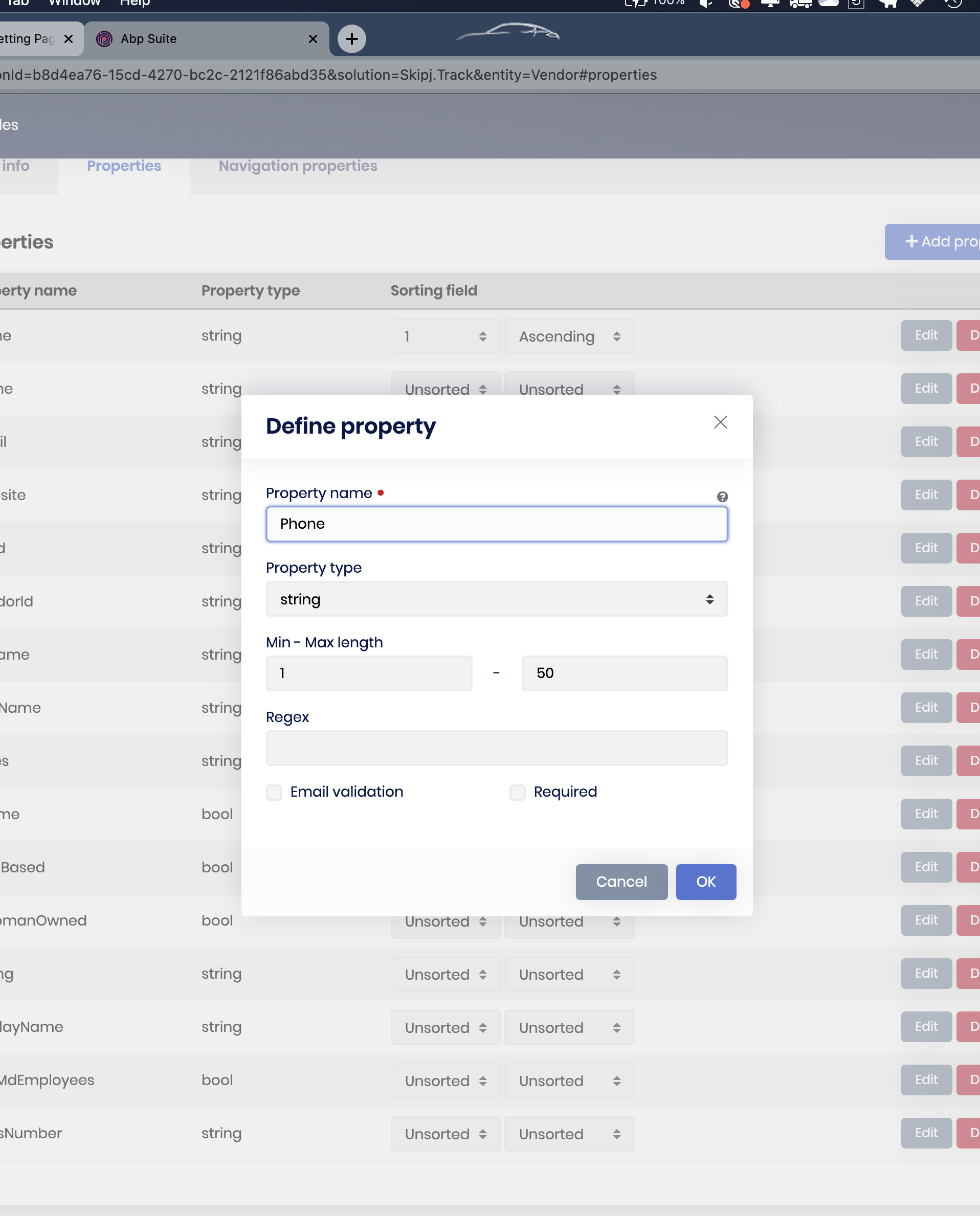Click into the Regex input field

(x=496, y=748)
